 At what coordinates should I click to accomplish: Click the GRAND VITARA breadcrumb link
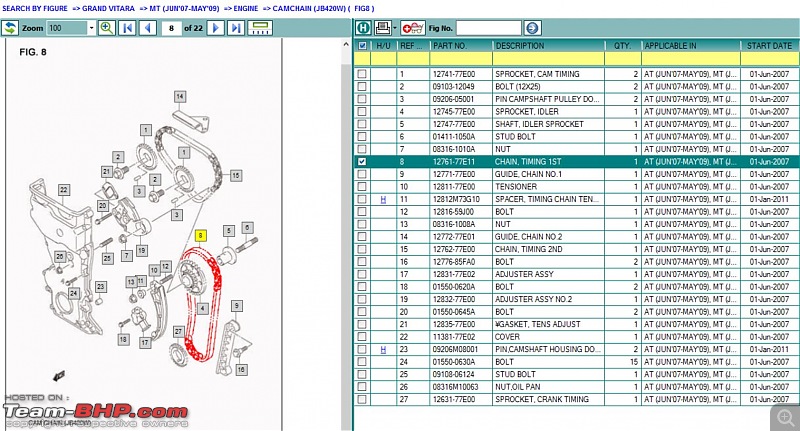108,8
